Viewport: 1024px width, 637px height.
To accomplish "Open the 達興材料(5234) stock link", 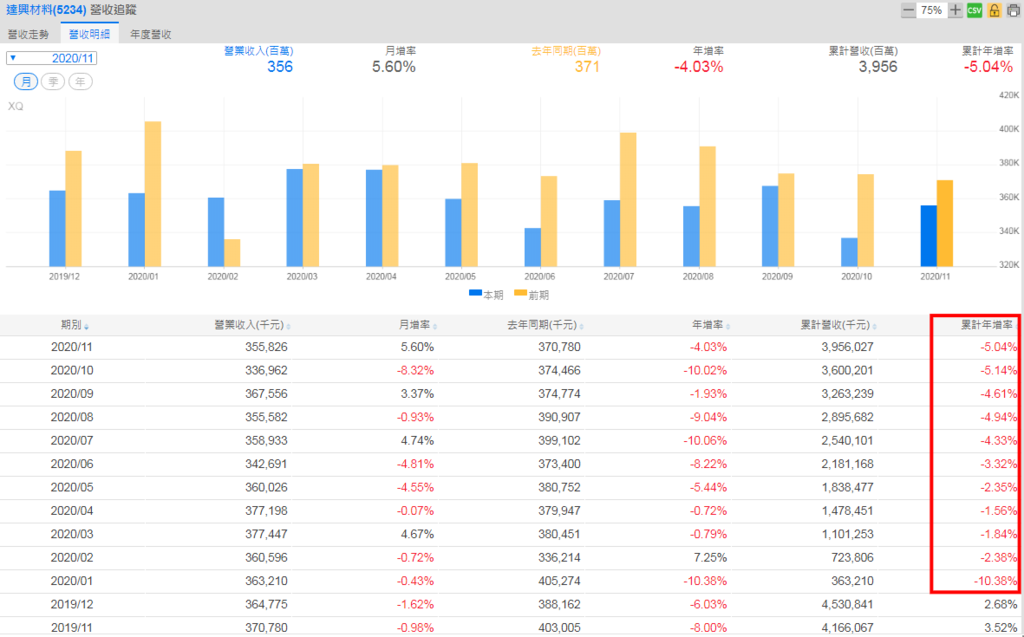I will coord(46,10).
